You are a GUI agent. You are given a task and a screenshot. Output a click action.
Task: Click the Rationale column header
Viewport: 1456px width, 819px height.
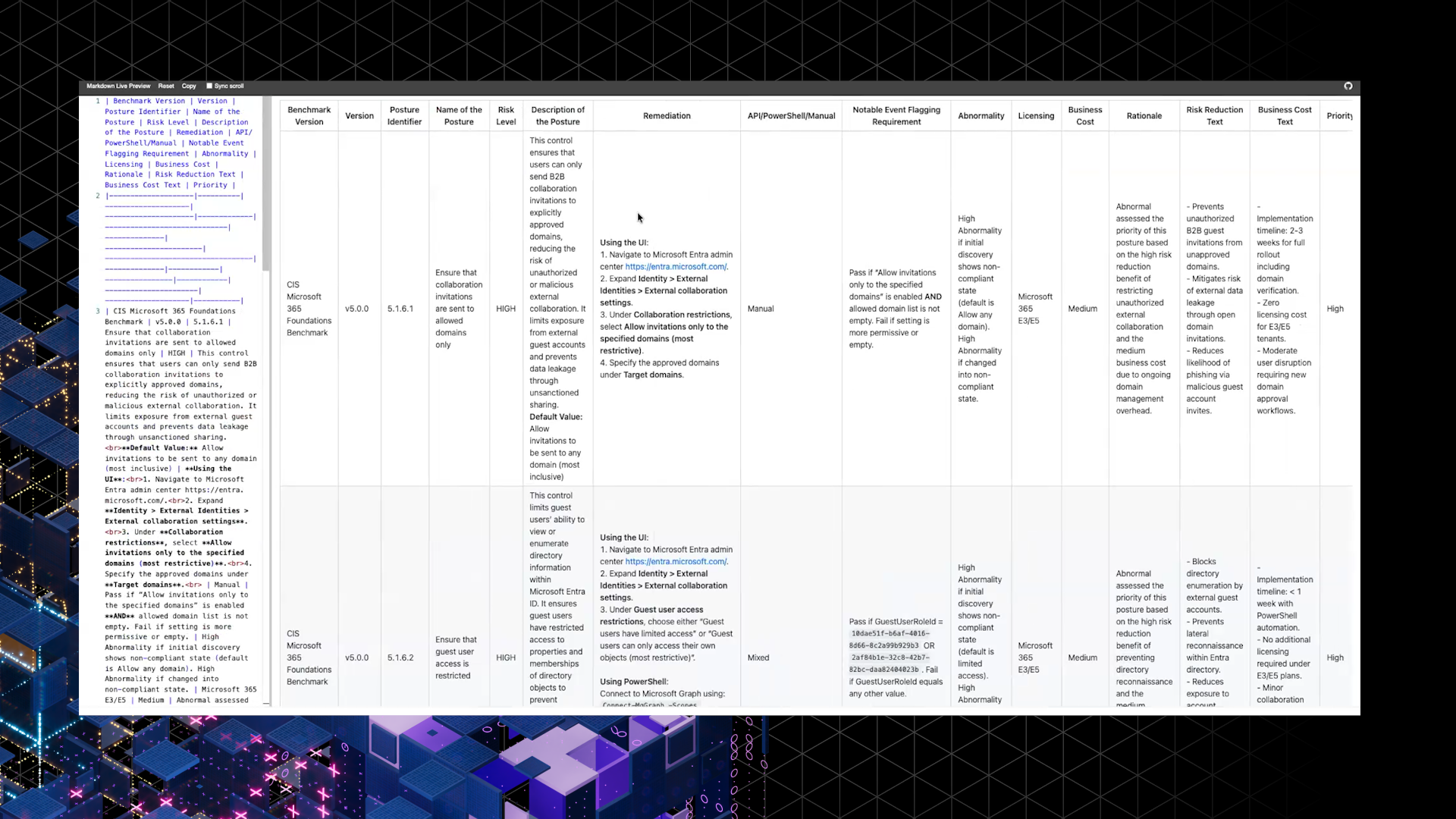pos(1144,116)
